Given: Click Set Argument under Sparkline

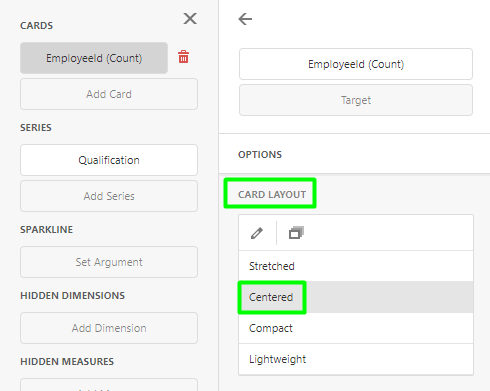Looking at the screenshot, I should (109, 262).
